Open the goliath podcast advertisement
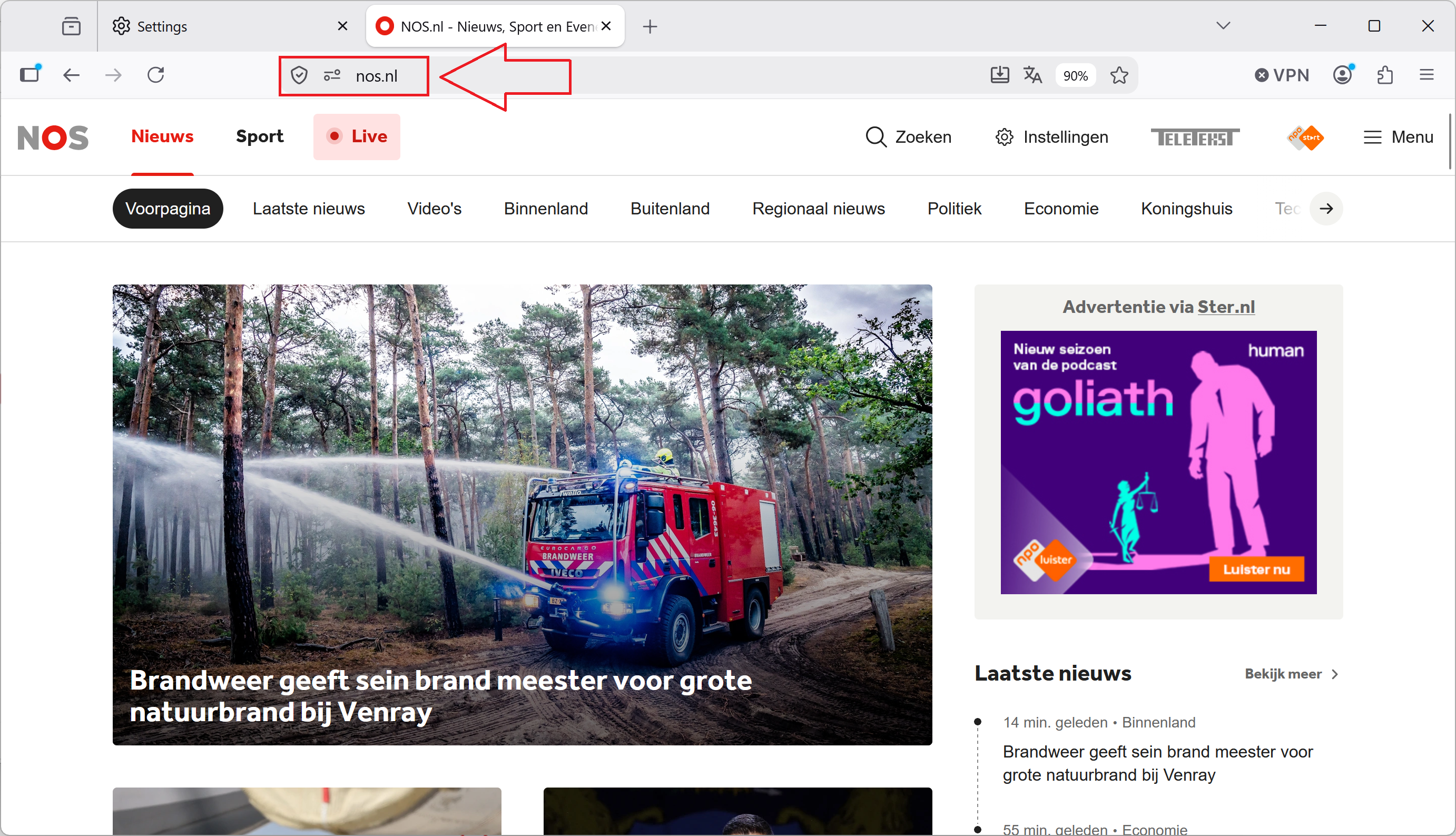This screenshot has height=836, width=1456. [1158, 463]
